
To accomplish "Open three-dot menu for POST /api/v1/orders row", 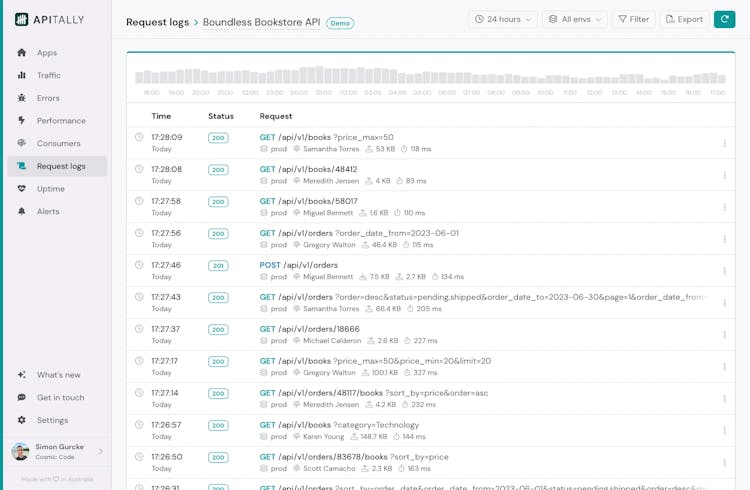I will 724,271.
